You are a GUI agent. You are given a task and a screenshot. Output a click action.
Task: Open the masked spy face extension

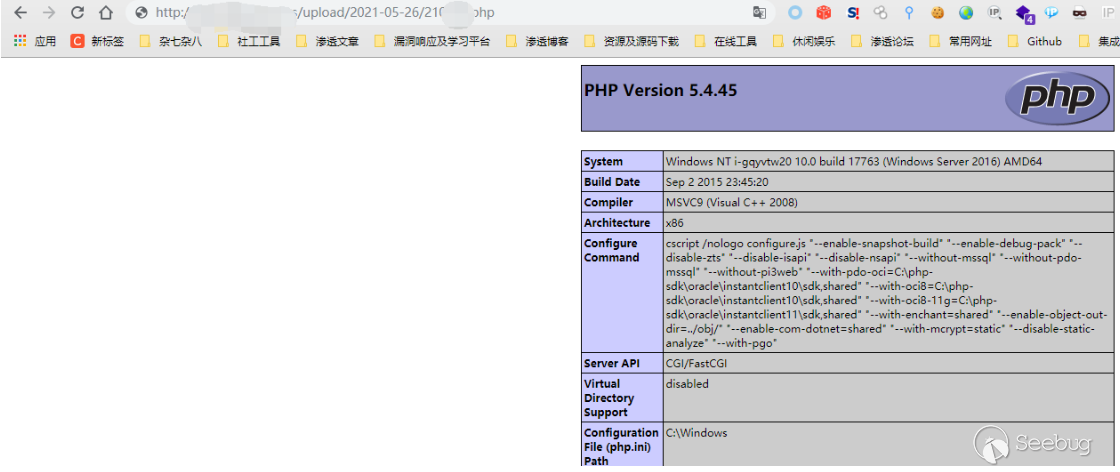(1079, 13)
